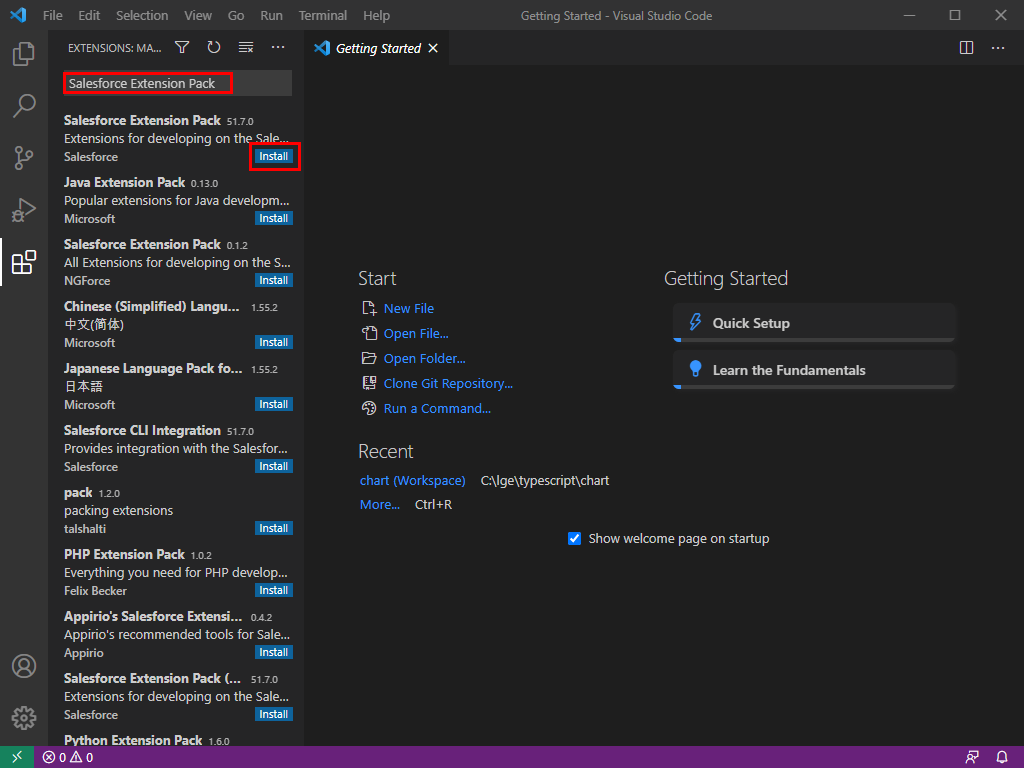Screen dimensions: 1024x768
Task: Select Python Extension Pack entry title
Action: (x=133, y=740)
